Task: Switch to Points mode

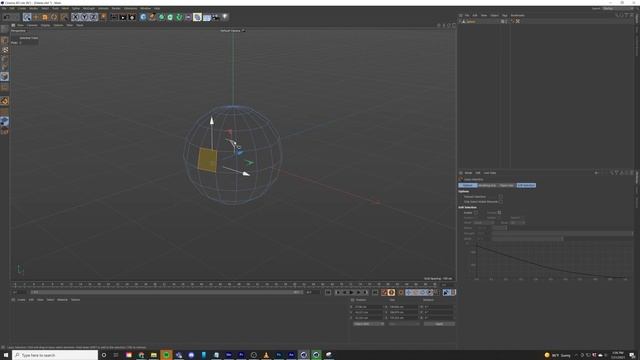Action: coord(4,59)
